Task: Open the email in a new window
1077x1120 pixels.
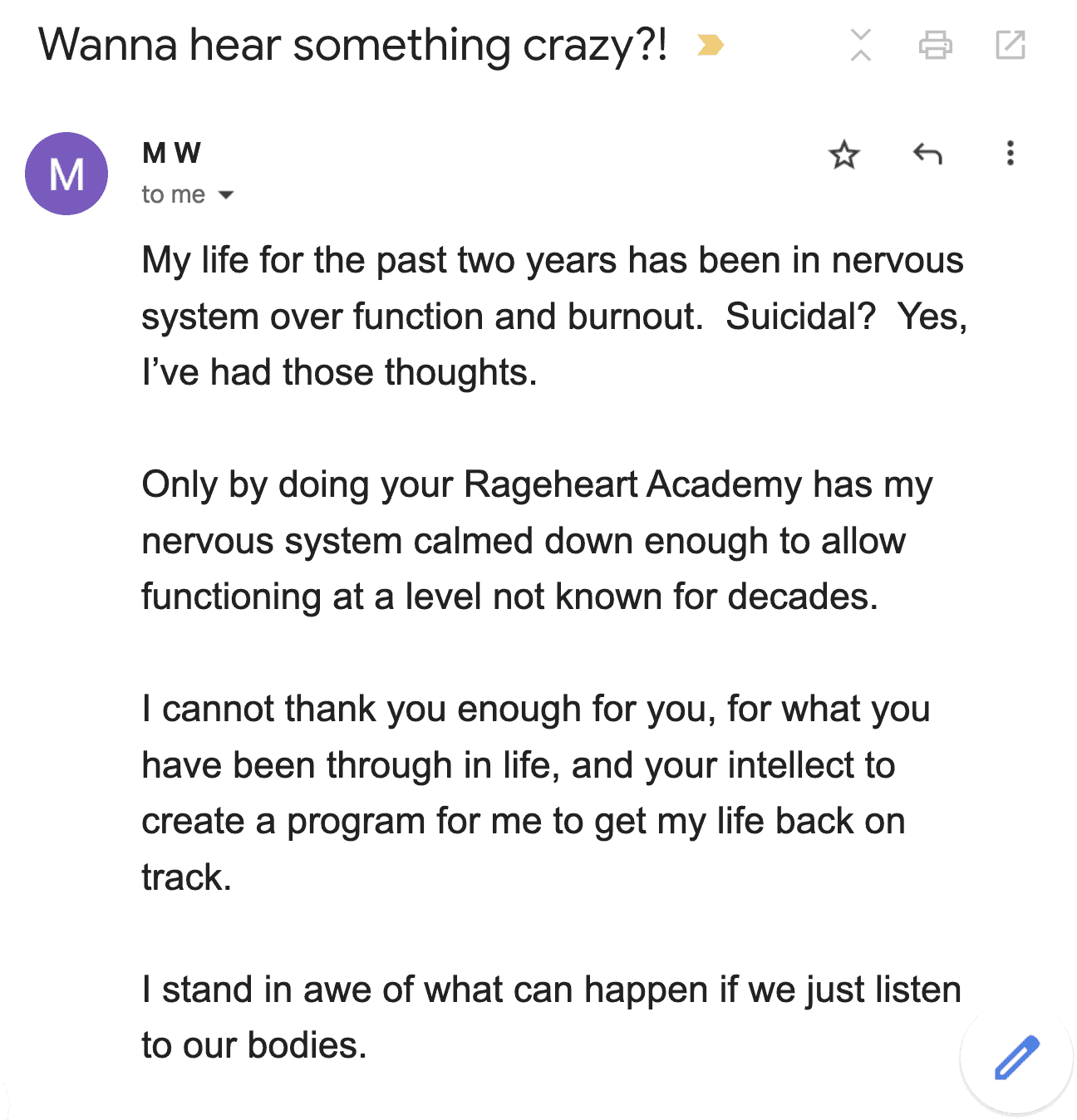Action: click(1010, 45)
